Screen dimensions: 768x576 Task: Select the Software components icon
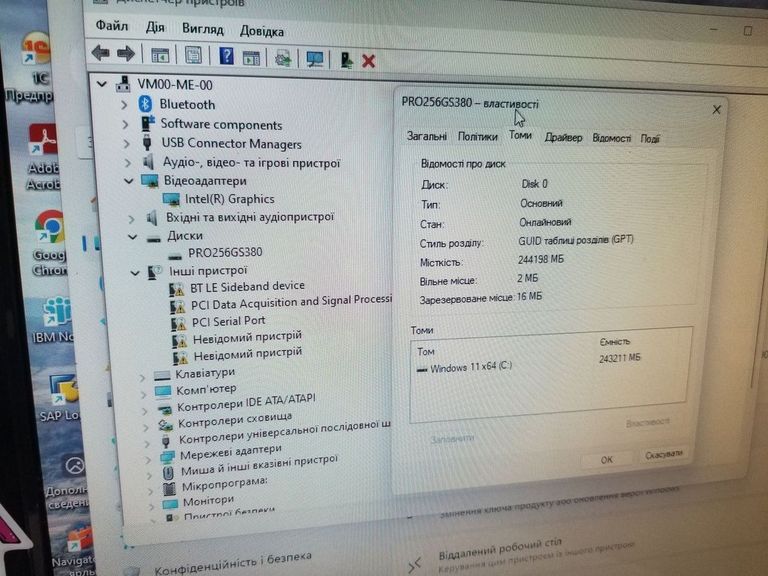[x=148, y=122]
